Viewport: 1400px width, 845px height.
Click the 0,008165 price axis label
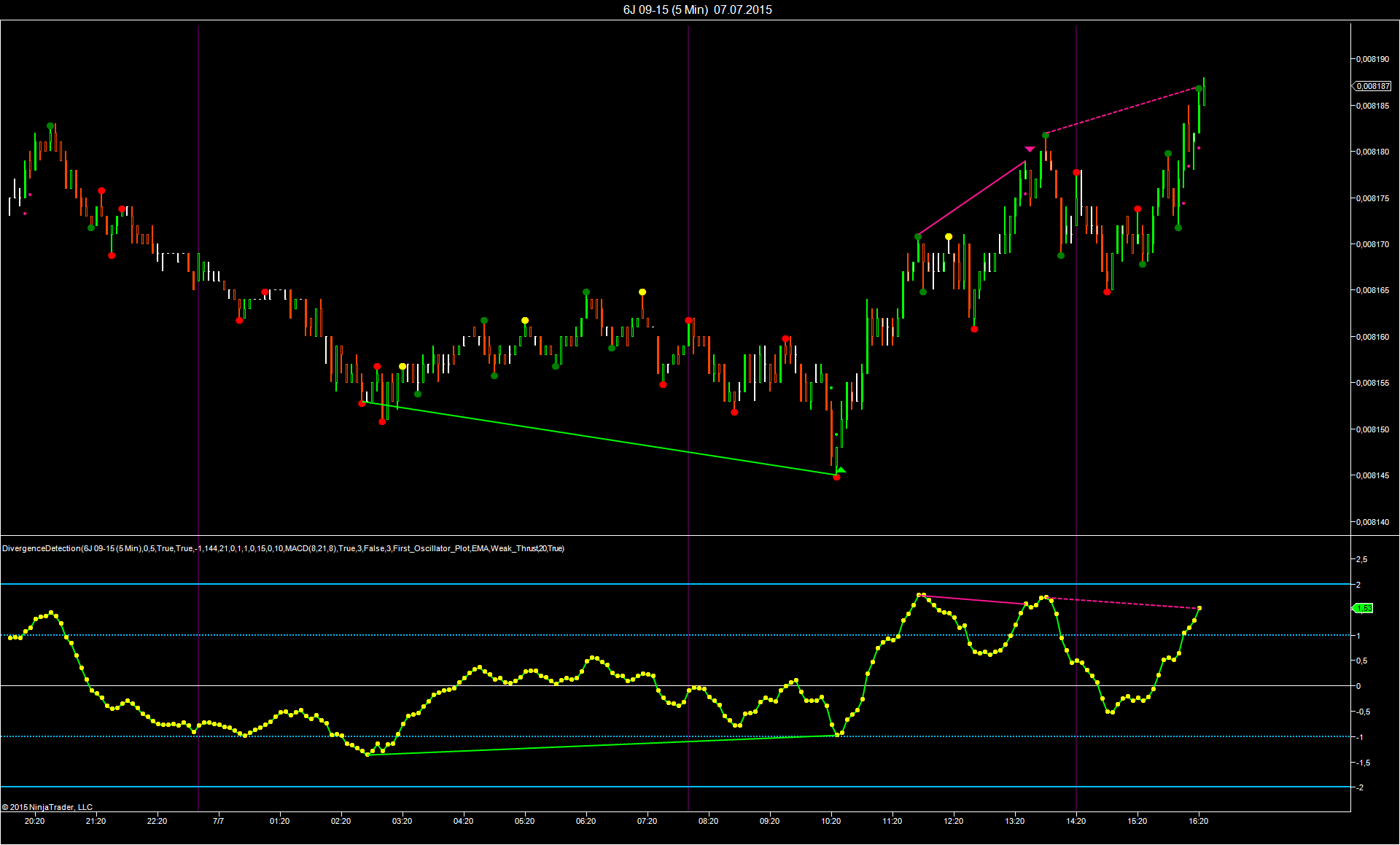[1372, 290]
